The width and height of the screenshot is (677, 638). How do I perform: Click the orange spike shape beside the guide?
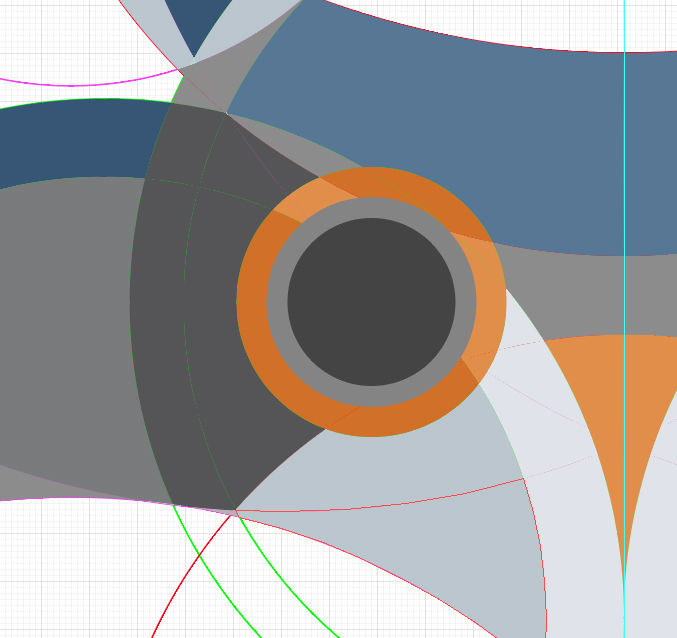point(622,410)
